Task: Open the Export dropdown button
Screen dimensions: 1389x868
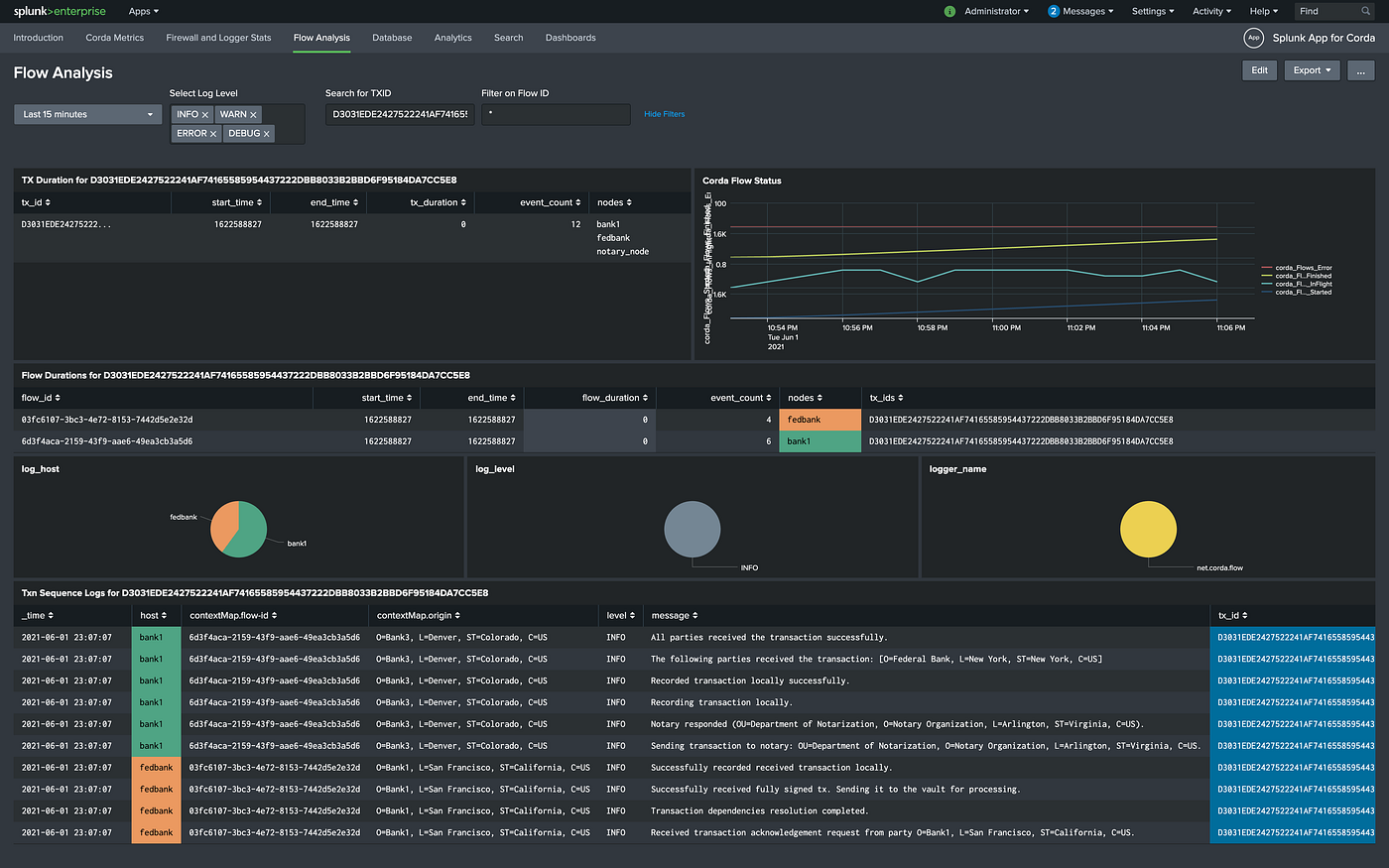Action: click(x=1312, y=70)
